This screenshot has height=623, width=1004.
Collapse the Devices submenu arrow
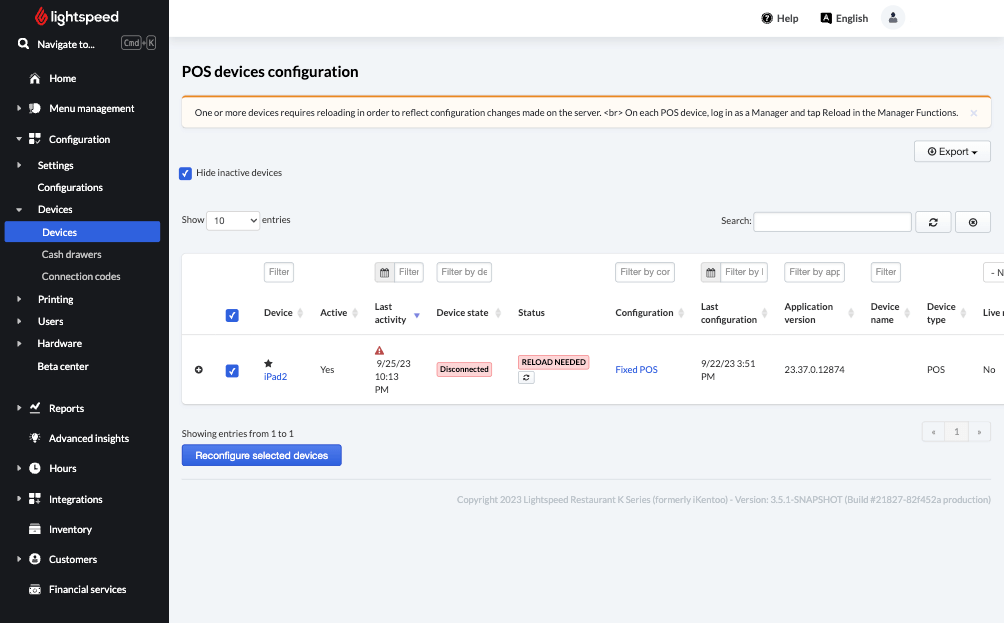(x=19, y=209)
